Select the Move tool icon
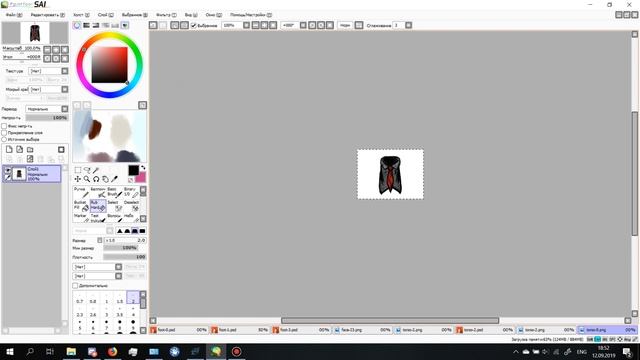Viewport: 640px width, 360px height. [x=78, y=179]
